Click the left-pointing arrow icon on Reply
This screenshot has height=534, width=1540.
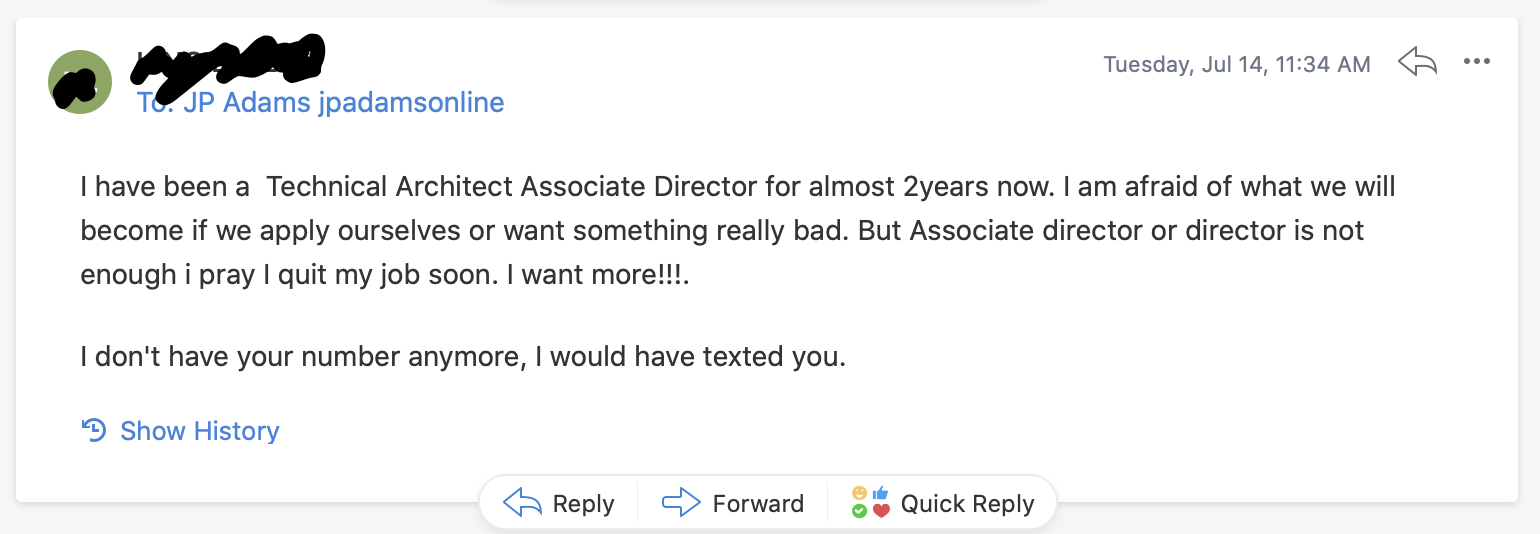[x=523, y=503]
